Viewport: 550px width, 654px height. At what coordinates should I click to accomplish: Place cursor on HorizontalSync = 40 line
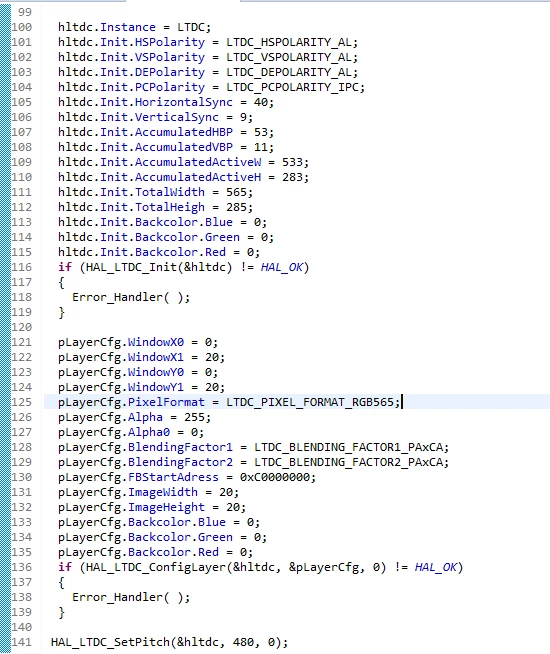coord(166,102)
